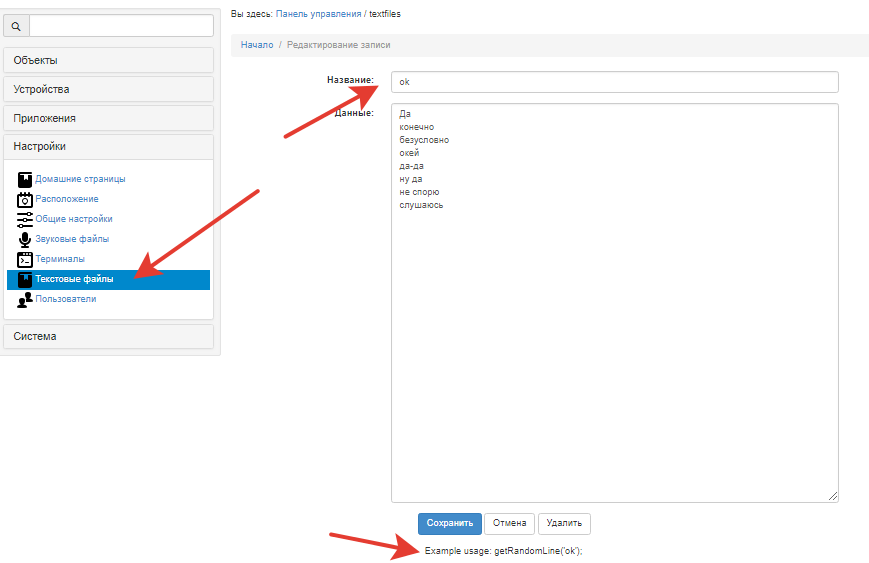Click the Терминалы terminal icon

(x=24, y=259)
